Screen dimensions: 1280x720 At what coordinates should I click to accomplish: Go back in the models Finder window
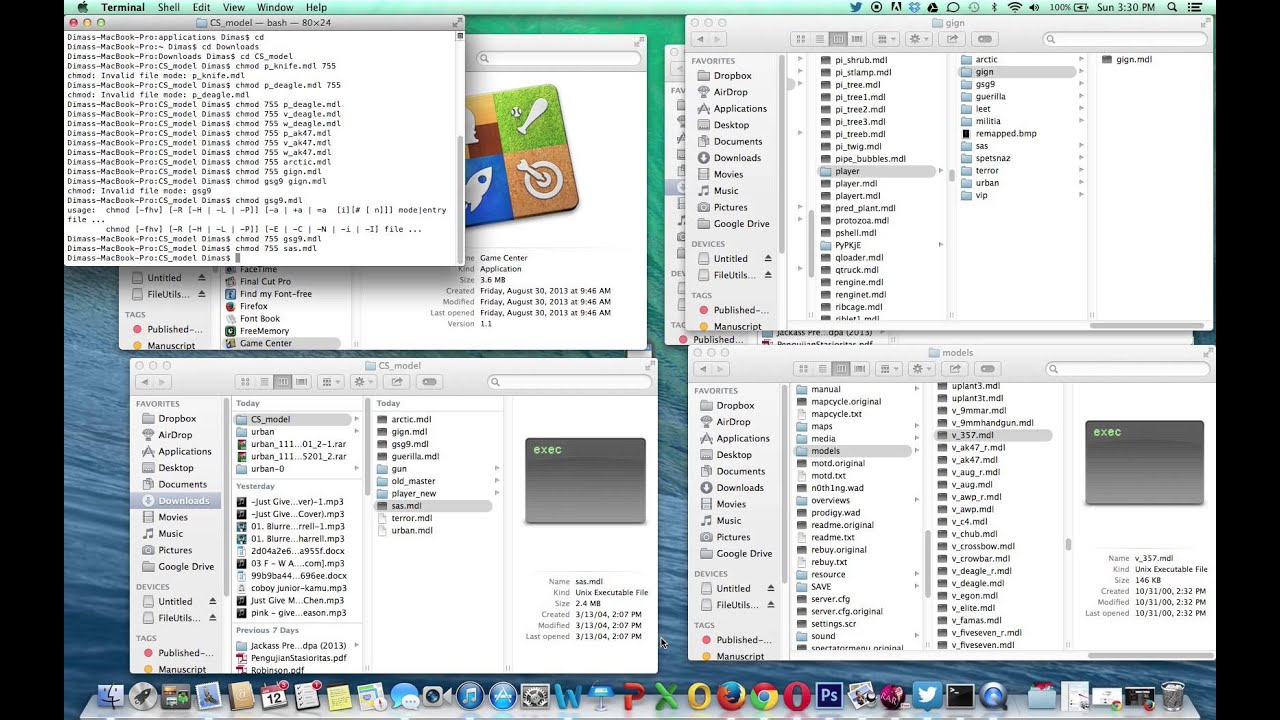[704, 369]
